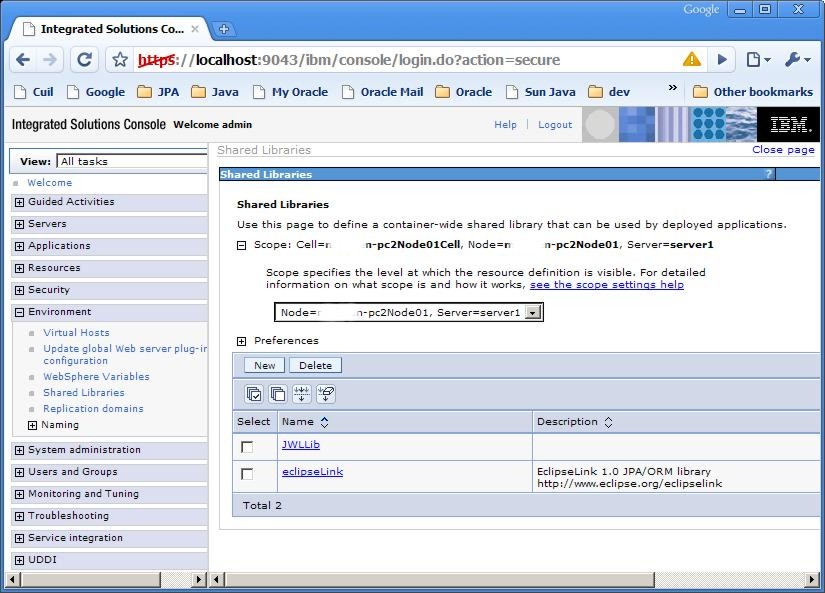Screen dimensions: 825x593
Task: Expand the Security section
Action: coord(19,290)
